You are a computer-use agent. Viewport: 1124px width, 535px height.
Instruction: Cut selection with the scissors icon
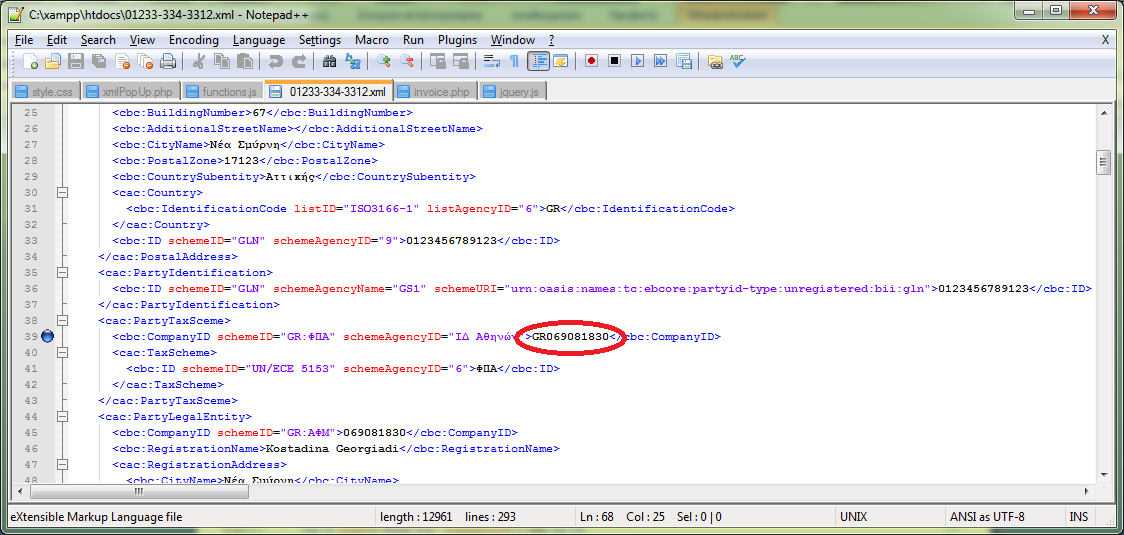point(199,62)
